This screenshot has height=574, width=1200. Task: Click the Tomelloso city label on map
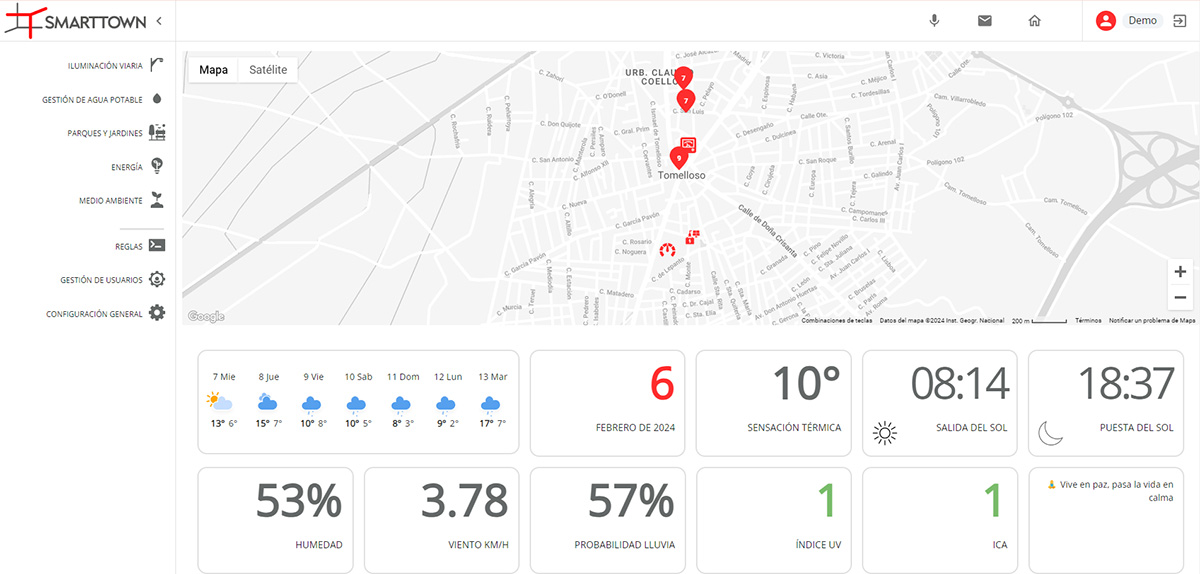click(682, 175)
